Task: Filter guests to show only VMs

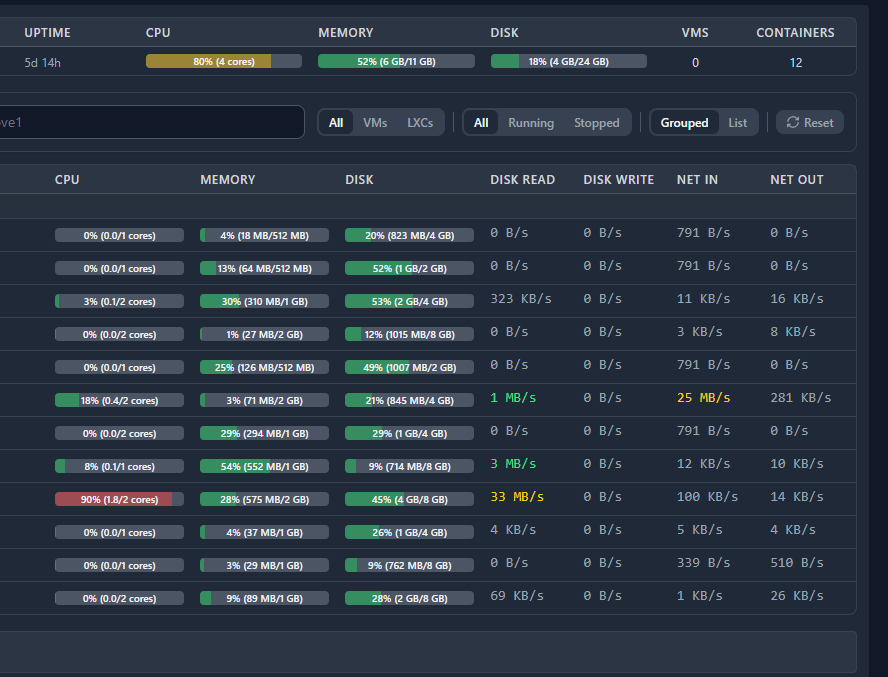Action: (x=375, y=122)
